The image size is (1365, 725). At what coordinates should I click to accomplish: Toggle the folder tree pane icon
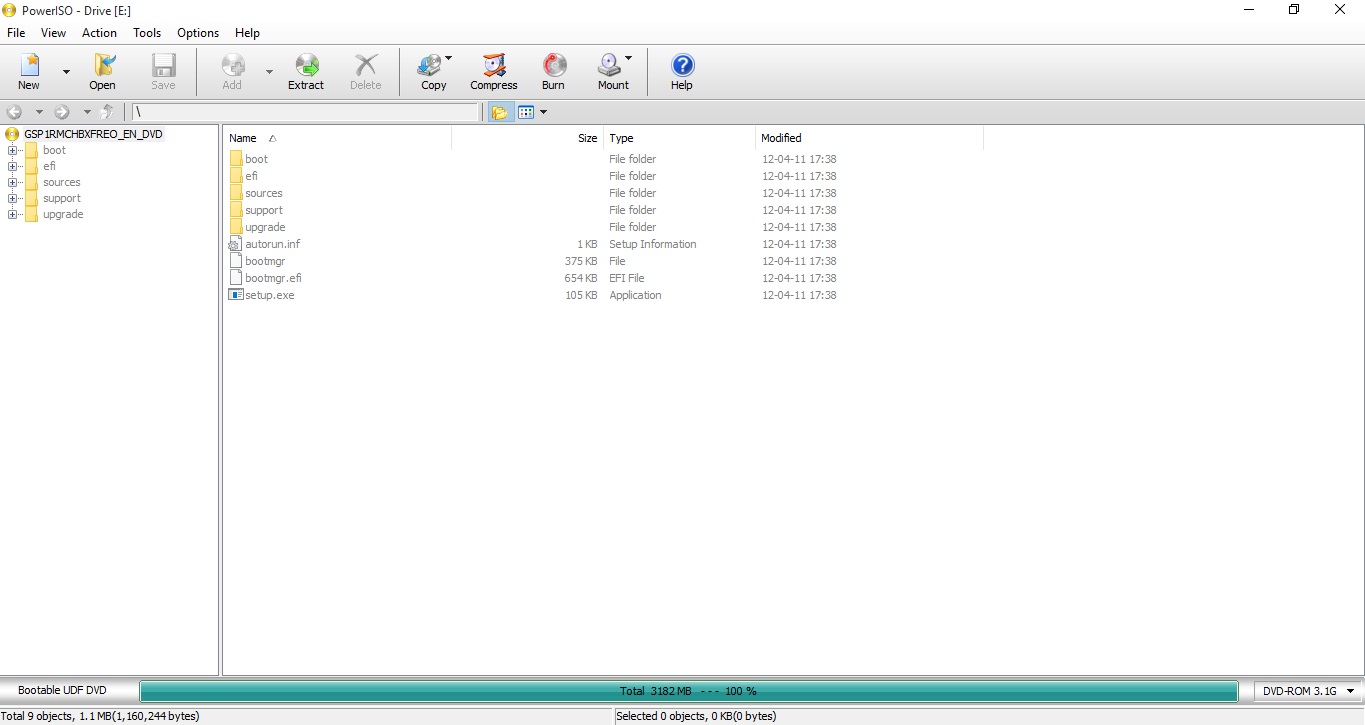[499, 112]
